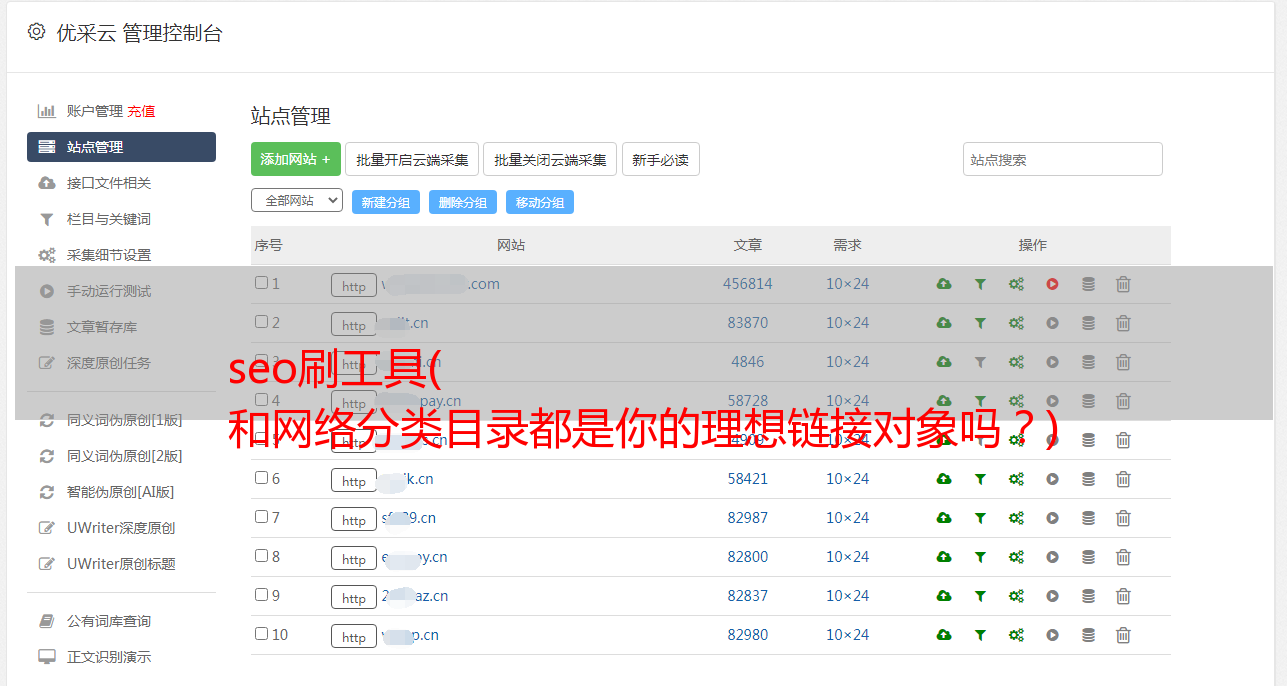Open the 新手必读 guide button
This screenshot has width=1287, height=686.
[x=660, y=159]
